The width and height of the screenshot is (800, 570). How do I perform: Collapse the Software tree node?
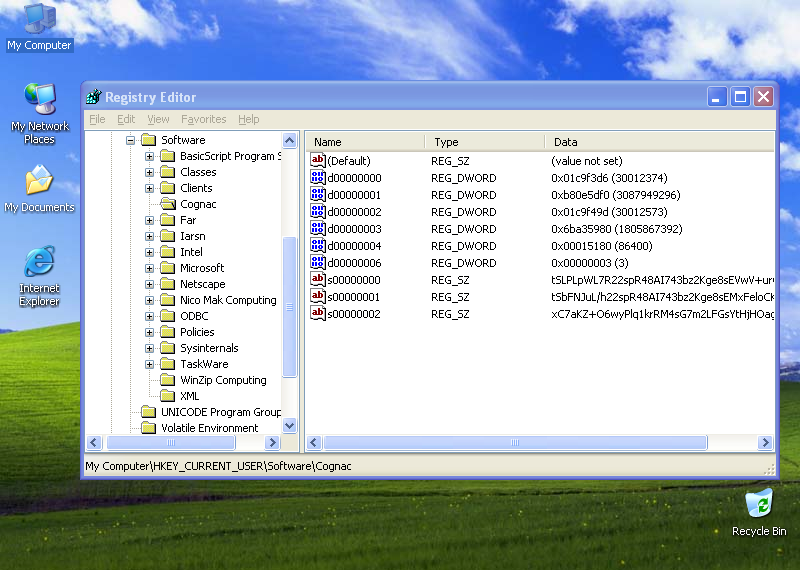pos(131,140)
